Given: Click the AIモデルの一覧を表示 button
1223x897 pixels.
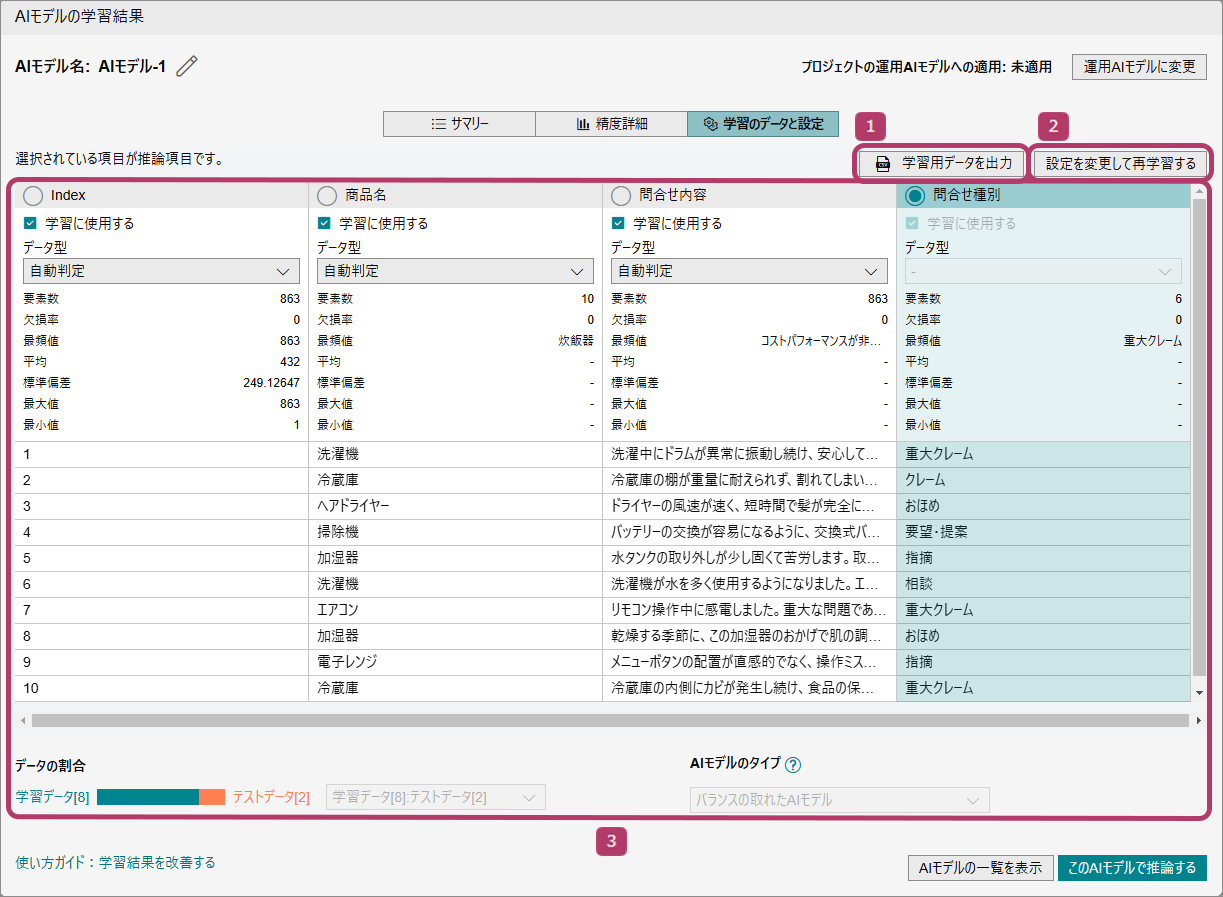Looking at the screenshot, I should 980,868.
